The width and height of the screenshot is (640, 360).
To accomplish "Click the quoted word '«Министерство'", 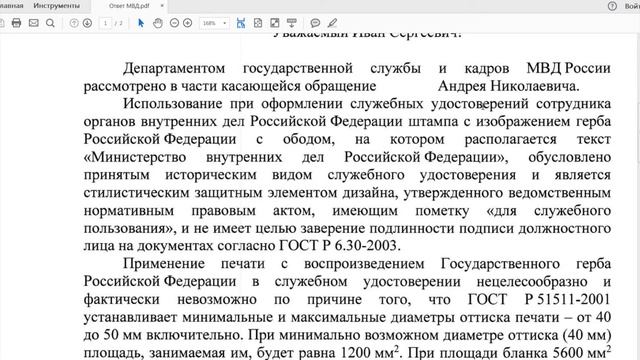I will point(135,157).
